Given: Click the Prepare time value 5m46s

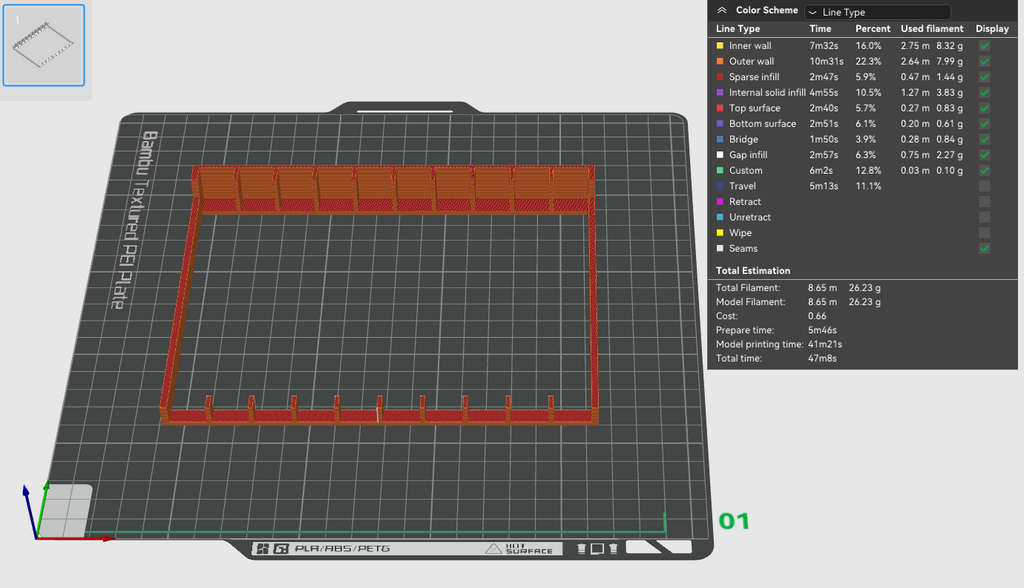Looking at the screenshot, I should point(822,330).
